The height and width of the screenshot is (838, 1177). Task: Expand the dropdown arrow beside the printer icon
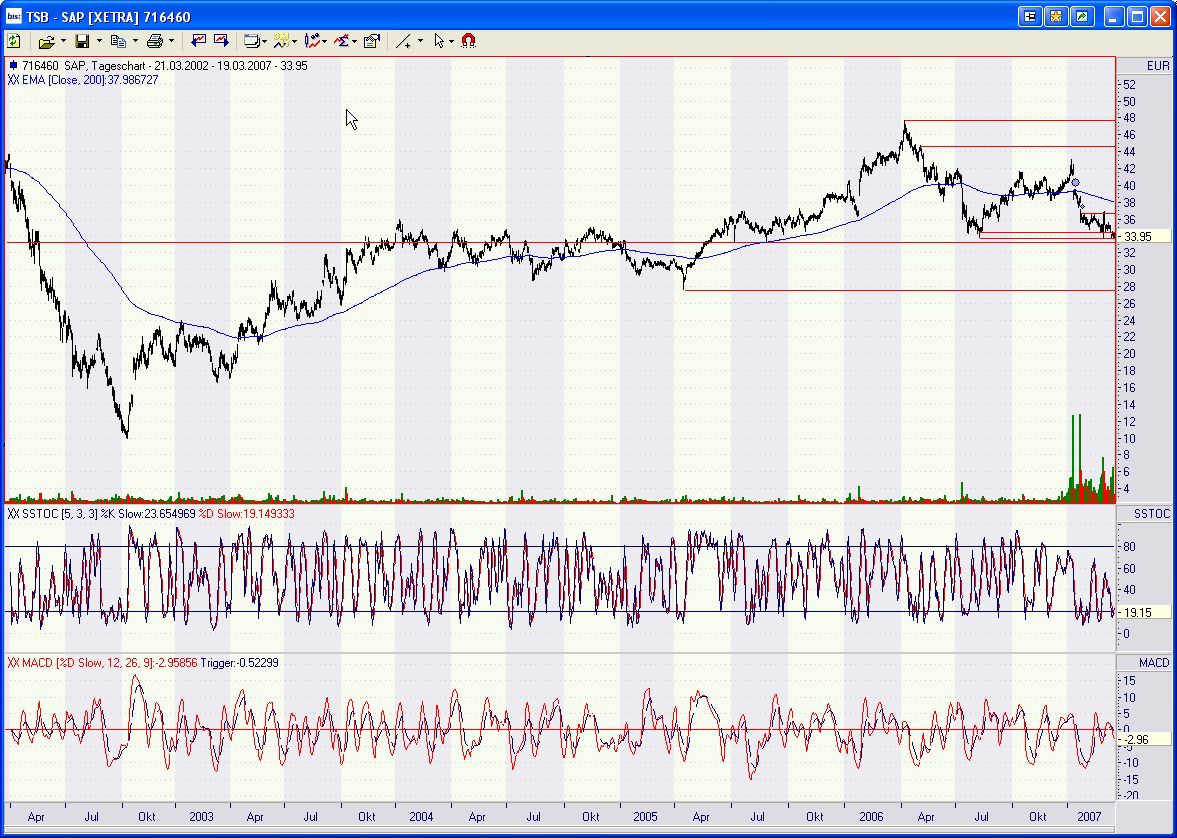tap(171, 41)
